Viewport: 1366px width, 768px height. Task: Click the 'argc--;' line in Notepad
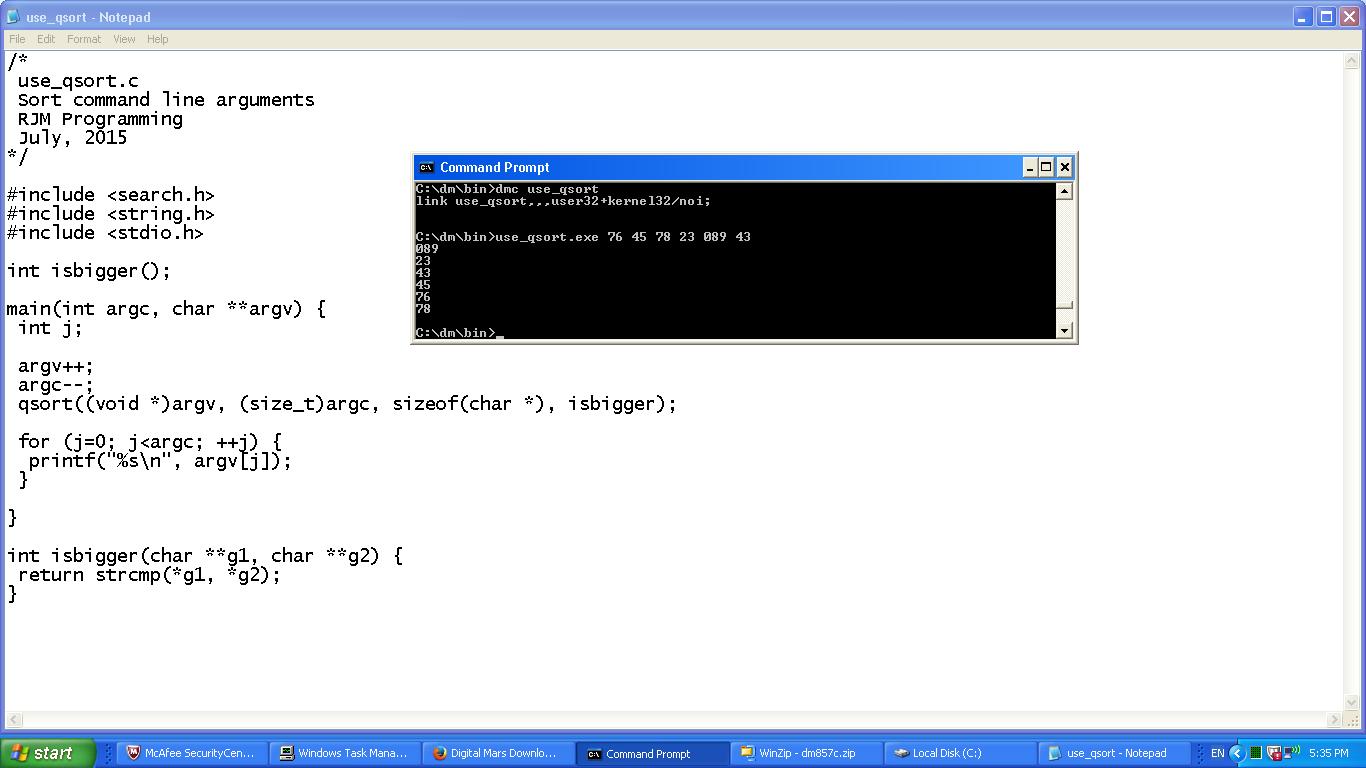click(x=55, y=385)
